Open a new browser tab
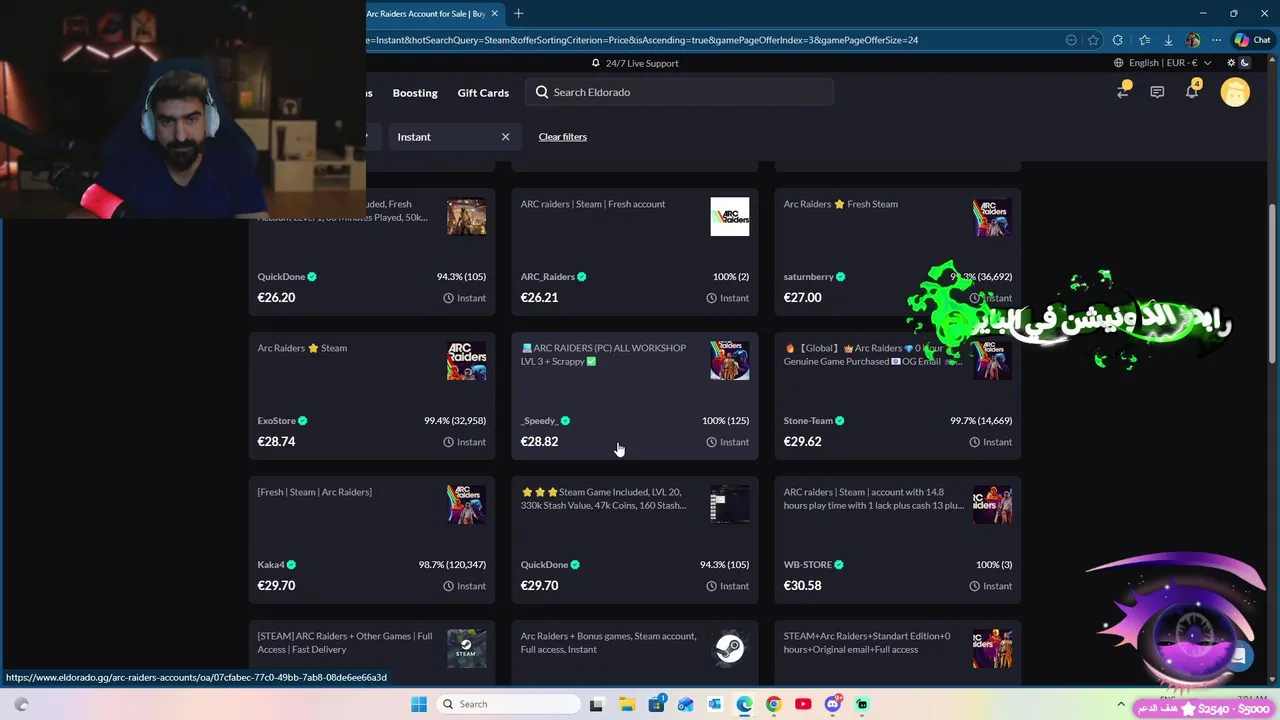 pyautogui.click(x=518, y=14)
